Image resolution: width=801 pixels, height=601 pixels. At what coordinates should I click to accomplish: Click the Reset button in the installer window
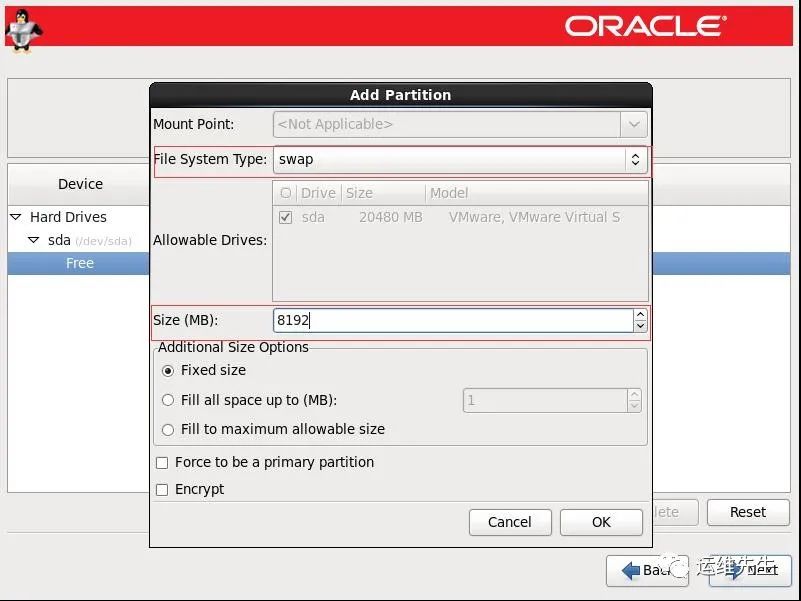click(748, 512)
